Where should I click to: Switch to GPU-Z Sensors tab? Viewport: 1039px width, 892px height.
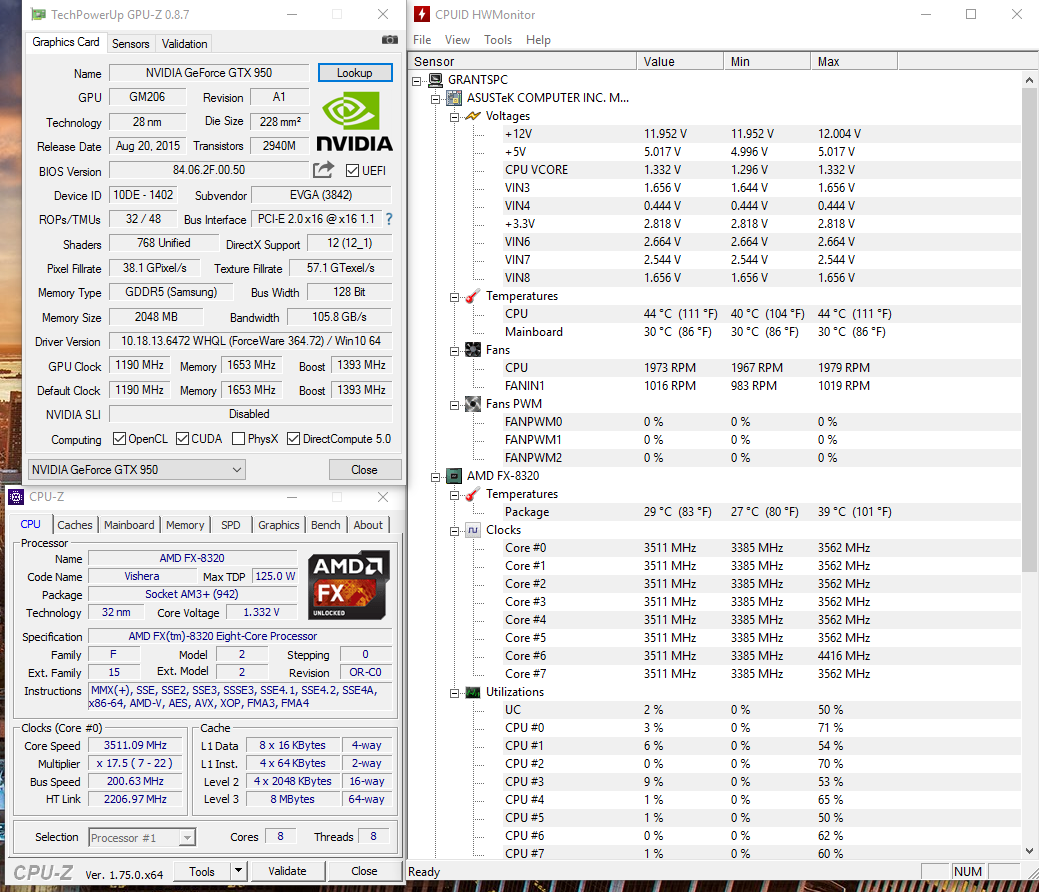click(x=131, y=44)
